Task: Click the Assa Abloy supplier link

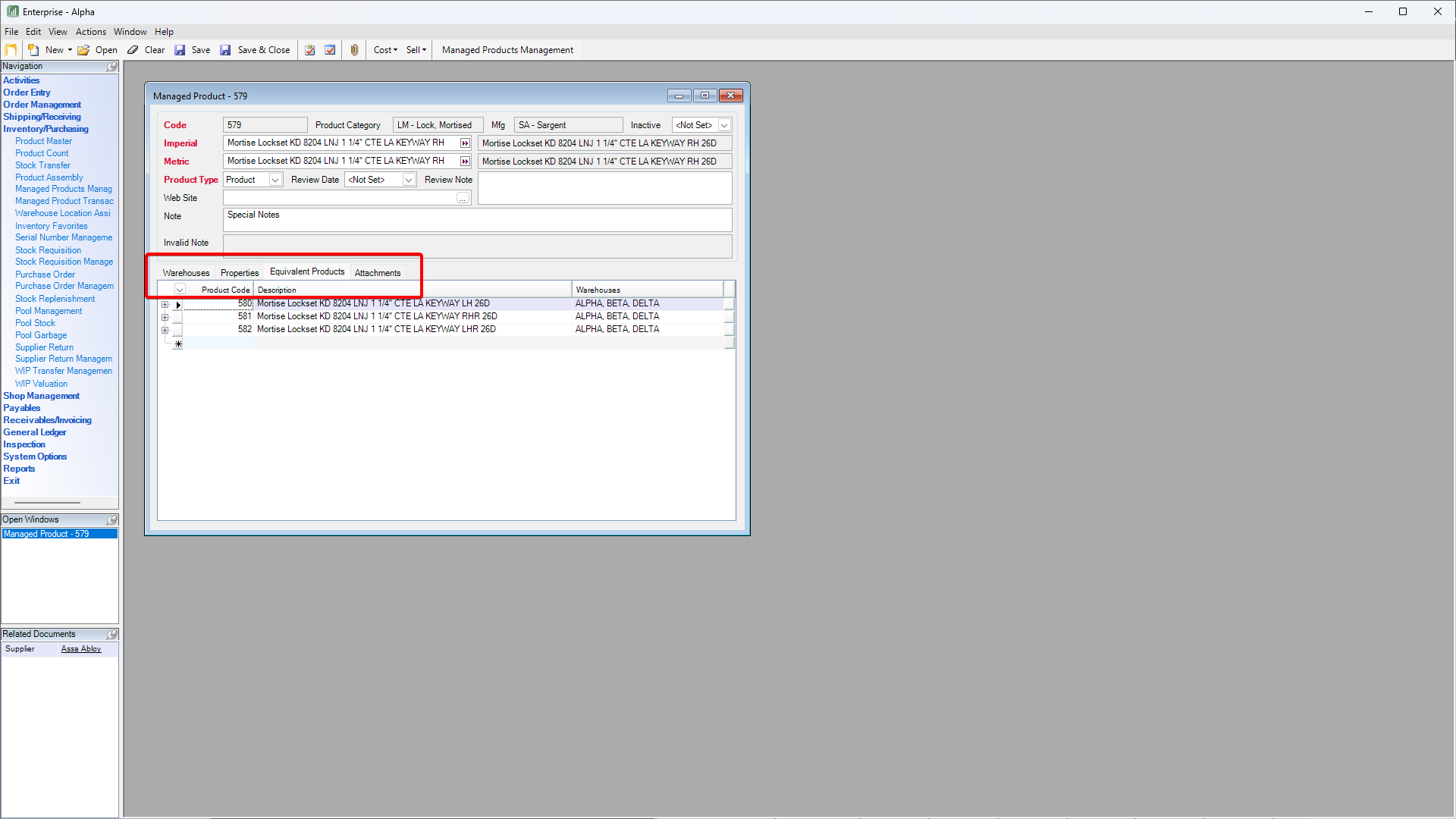Action: [x=81, y=649]
